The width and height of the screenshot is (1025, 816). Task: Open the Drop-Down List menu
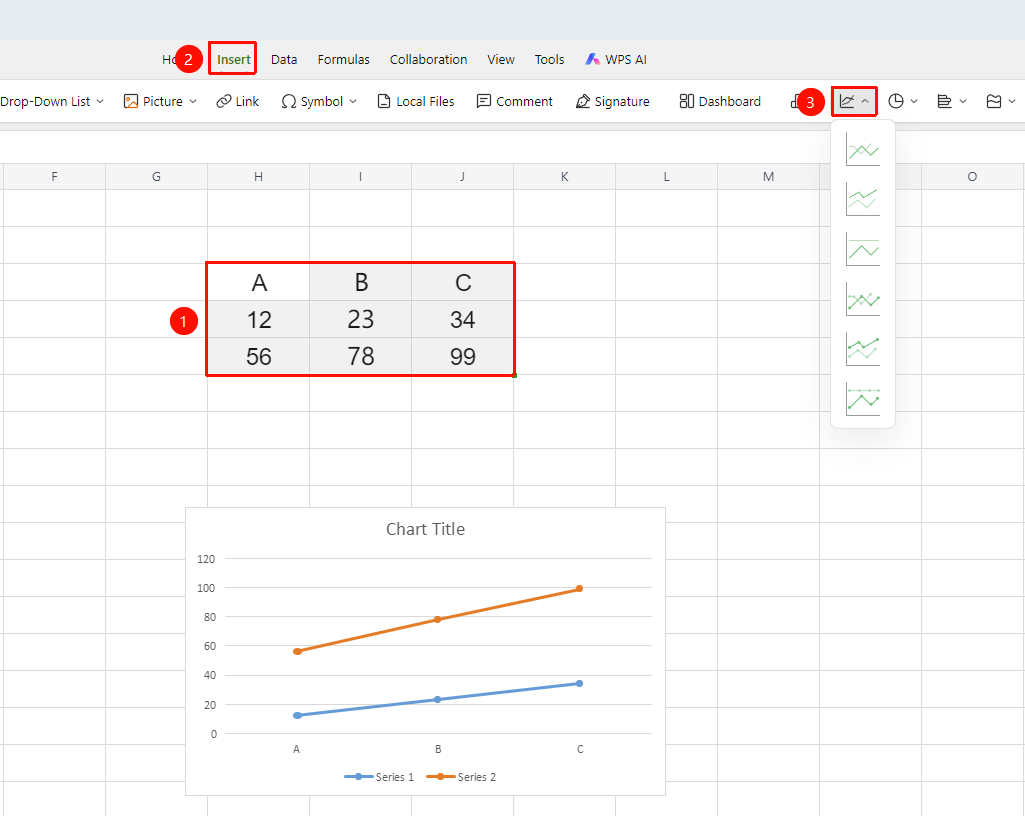52,101
